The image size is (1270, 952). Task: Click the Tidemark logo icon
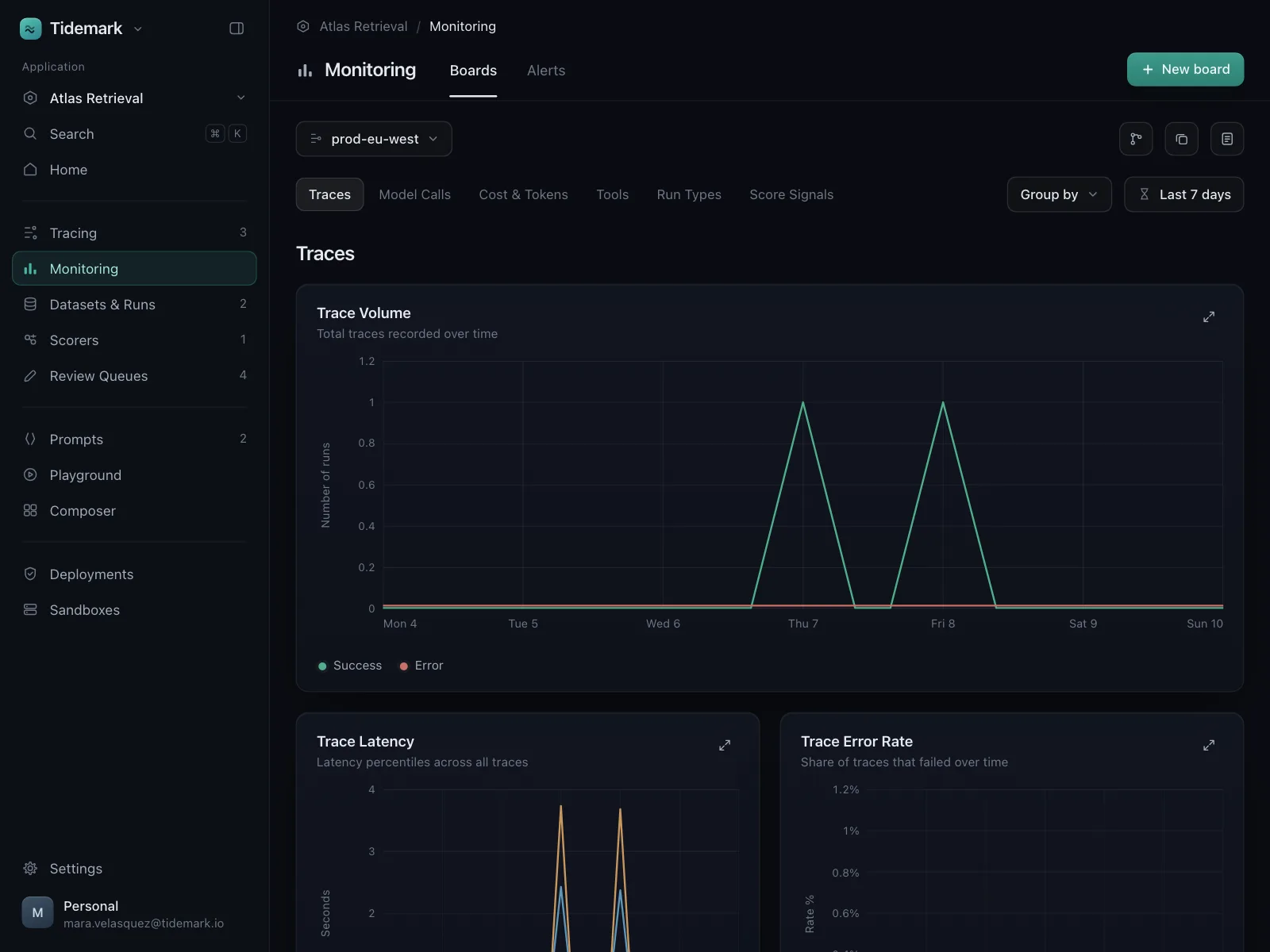(30, 29)
